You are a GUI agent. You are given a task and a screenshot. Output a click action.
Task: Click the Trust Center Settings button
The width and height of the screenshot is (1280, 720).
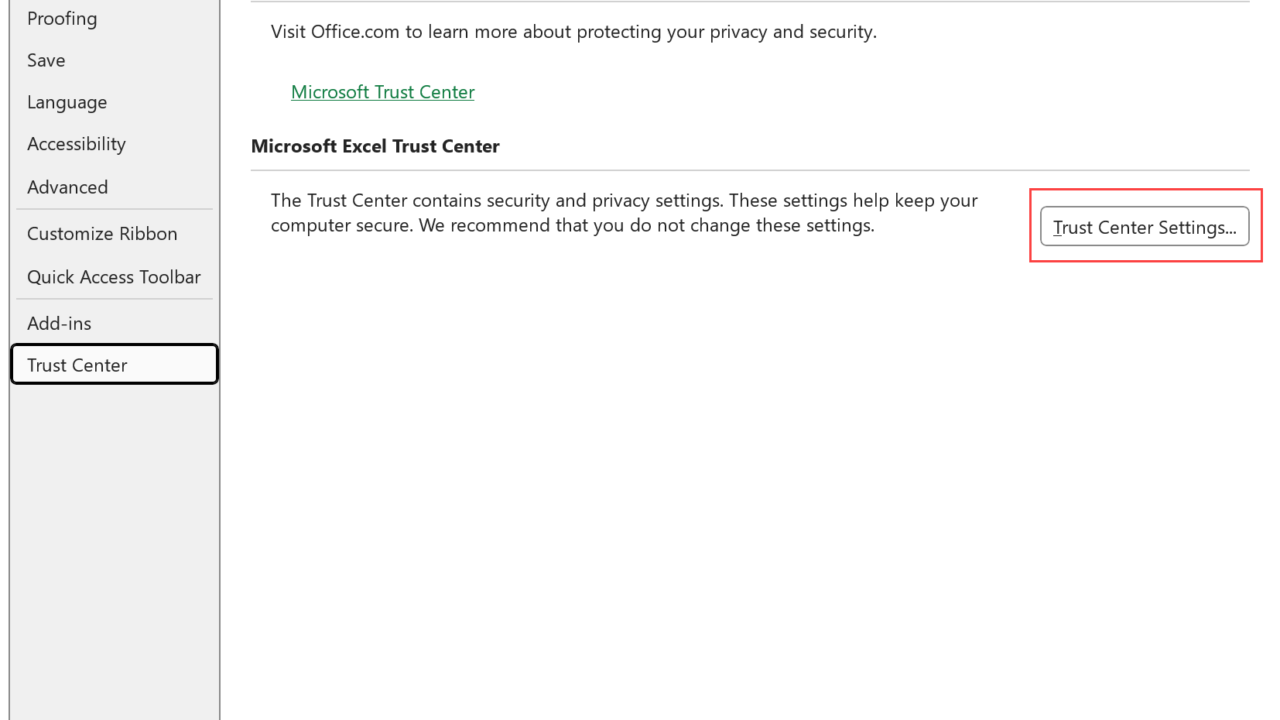[x=1144, y=227]
